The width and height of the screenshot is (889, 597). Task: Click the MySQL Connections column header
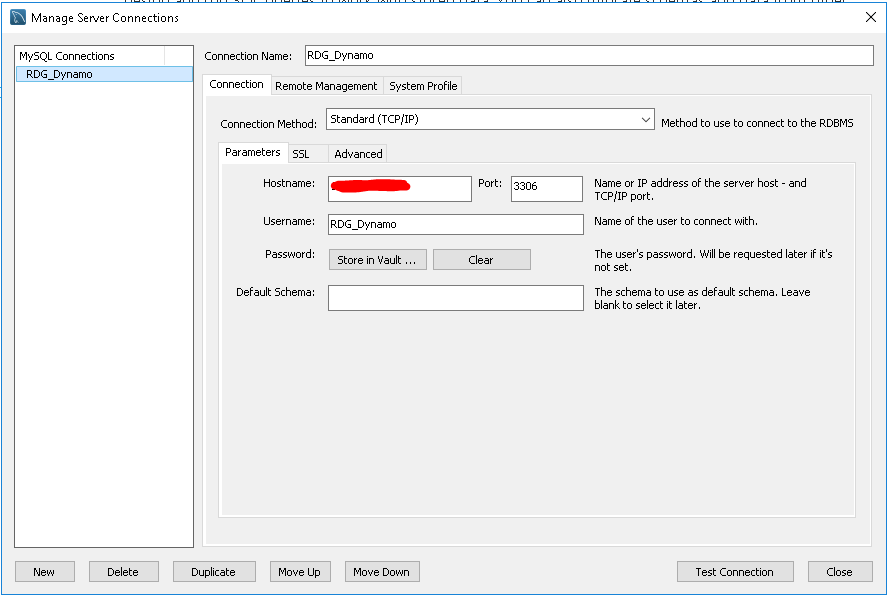[x=90, y=56]
